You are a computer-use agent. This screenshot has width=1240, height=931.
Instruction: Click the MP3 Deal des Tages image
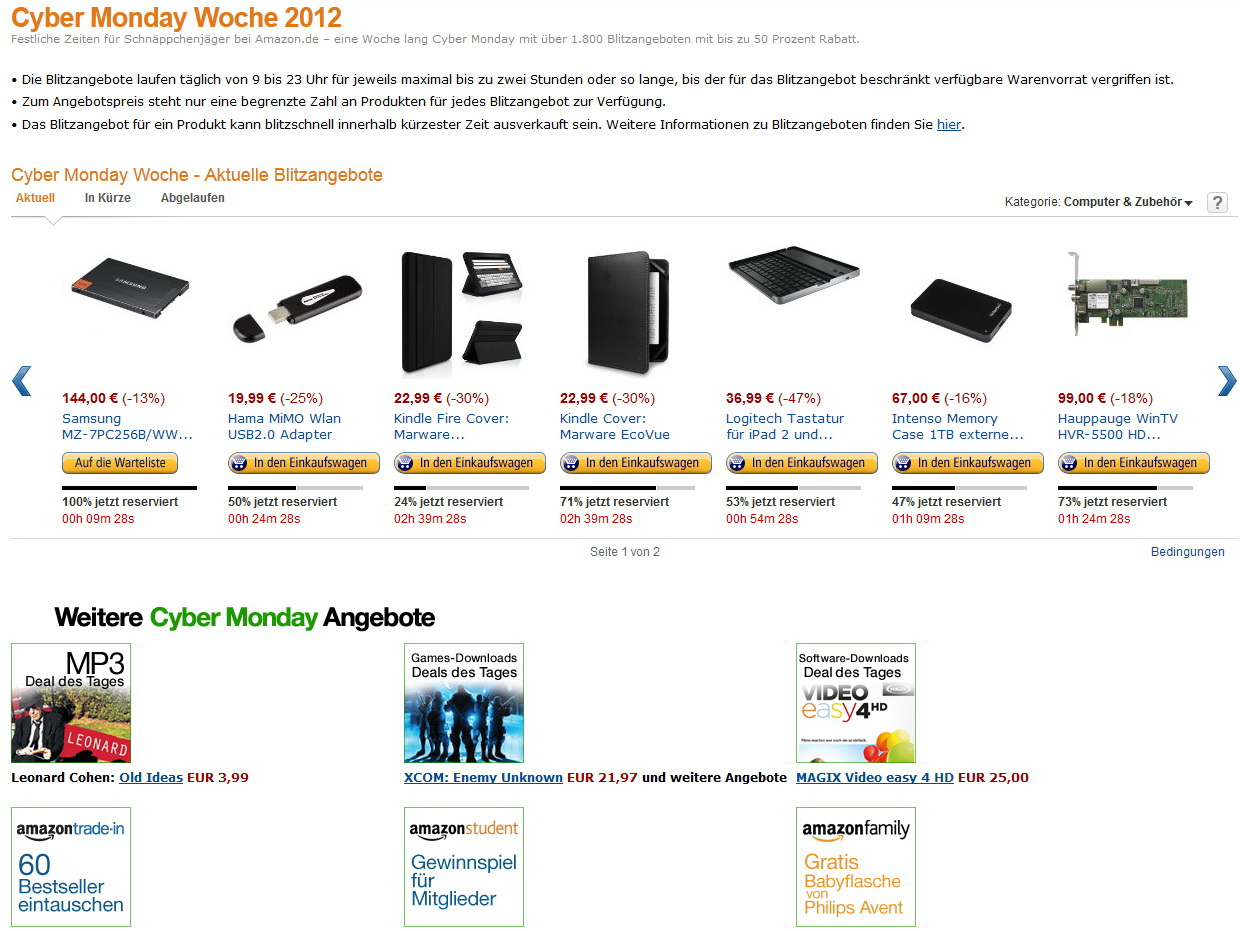(x=71, y=703)
